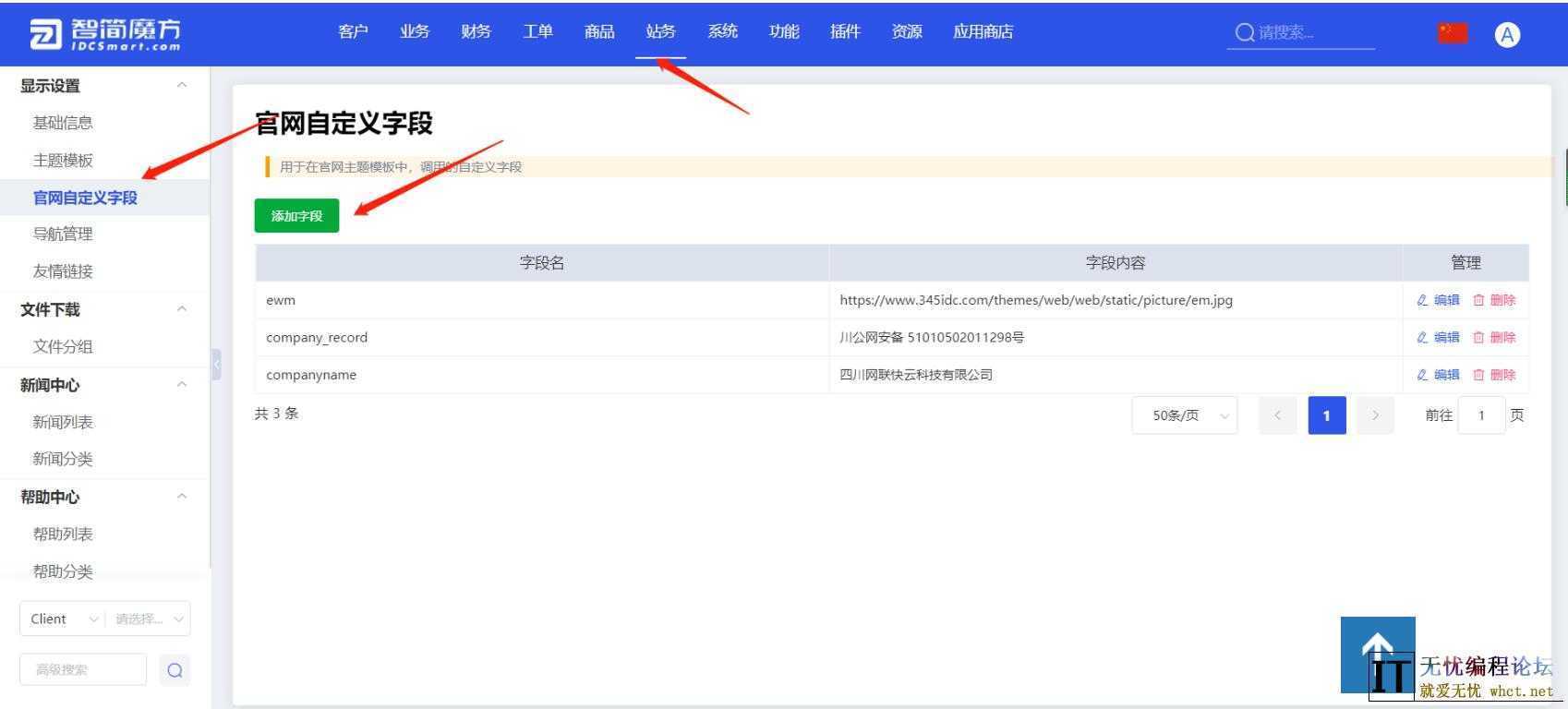Collapse the sidebar with the handle
The width and height of the screenshot is (1568, 709).
[216, 364]
